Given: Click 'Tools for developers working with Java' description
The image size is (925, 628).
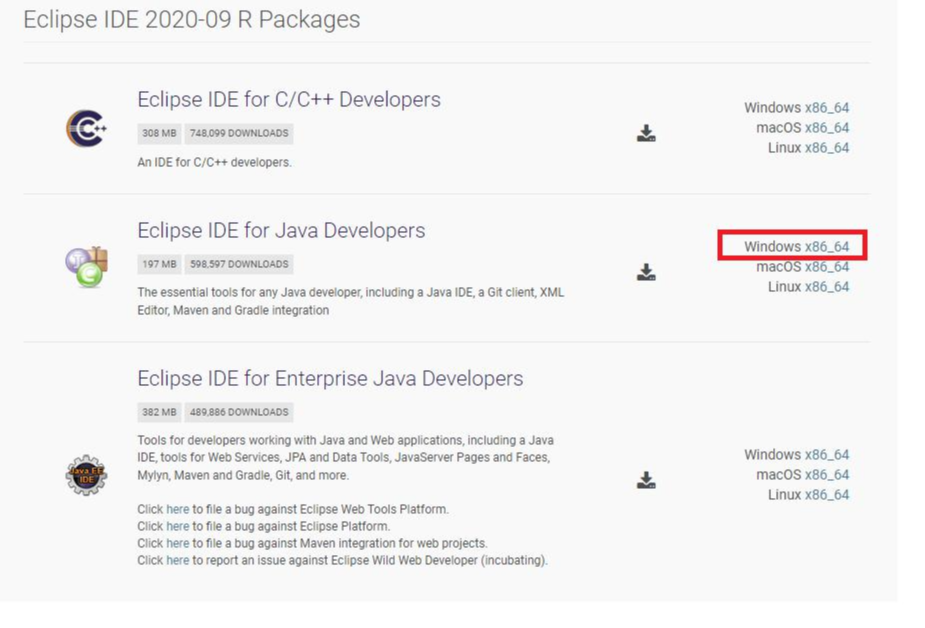Looking at the screenshot, I should coord(345,458).
